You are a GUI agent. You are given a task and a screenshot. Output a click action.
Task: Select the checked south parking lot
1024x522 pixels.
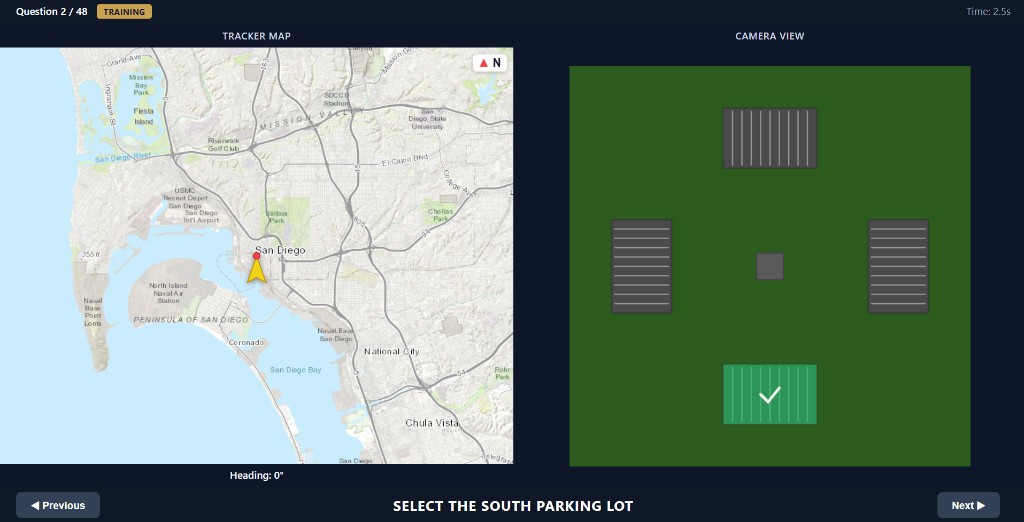[769, 394]
